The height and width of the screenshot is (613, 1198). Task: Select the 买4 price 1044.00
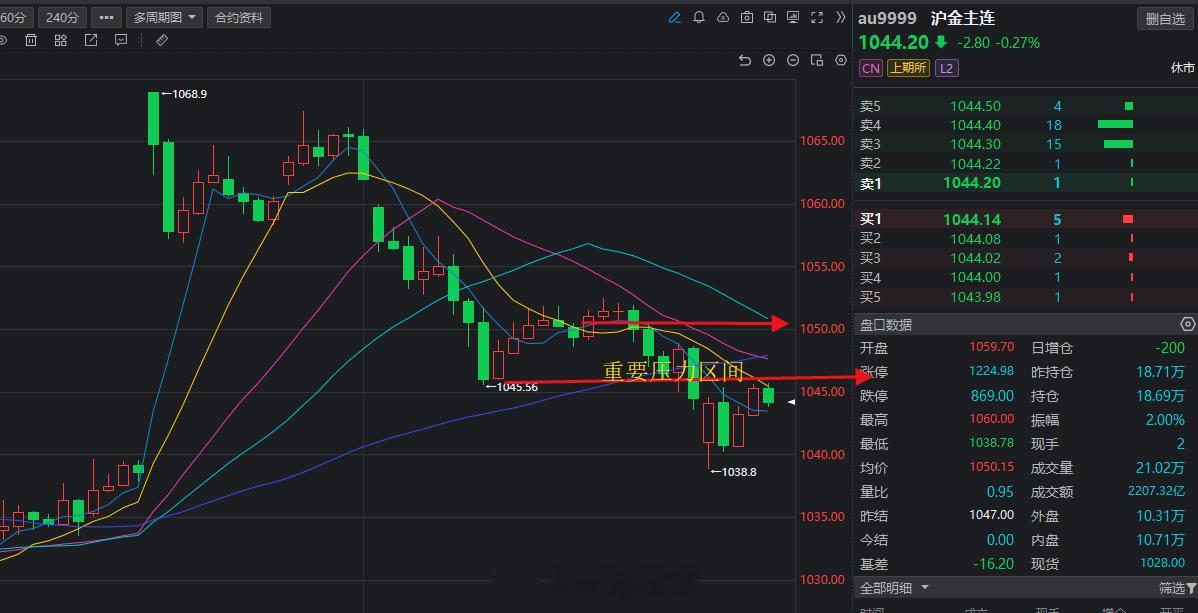975,277
